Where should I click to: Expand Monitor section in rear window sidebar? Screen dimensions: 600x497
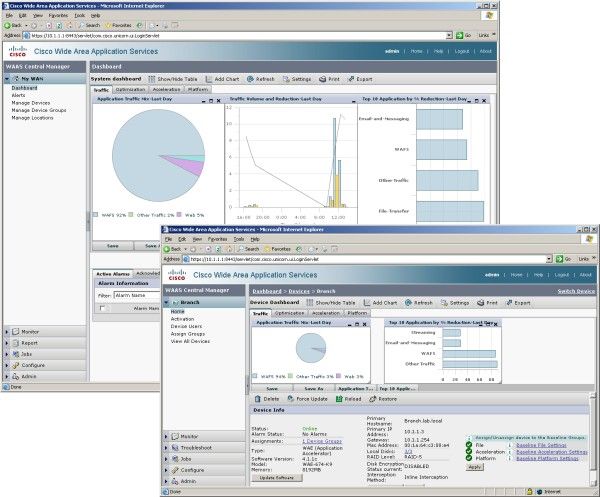pos(45,332)
